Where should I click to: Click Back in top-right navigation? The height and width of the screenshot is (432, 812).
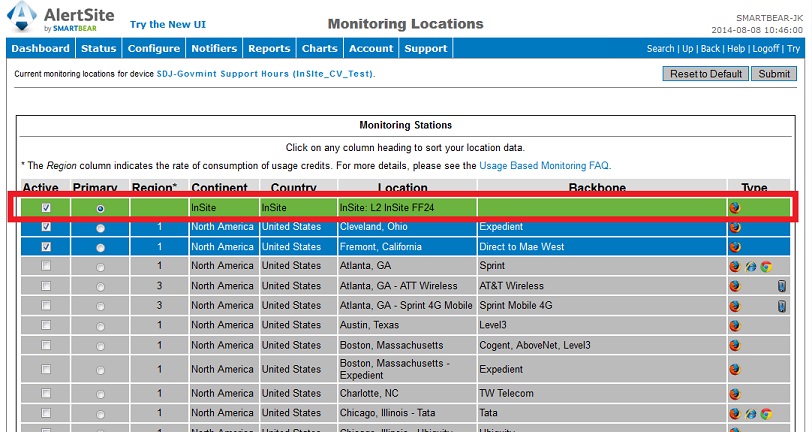[710, 48]
